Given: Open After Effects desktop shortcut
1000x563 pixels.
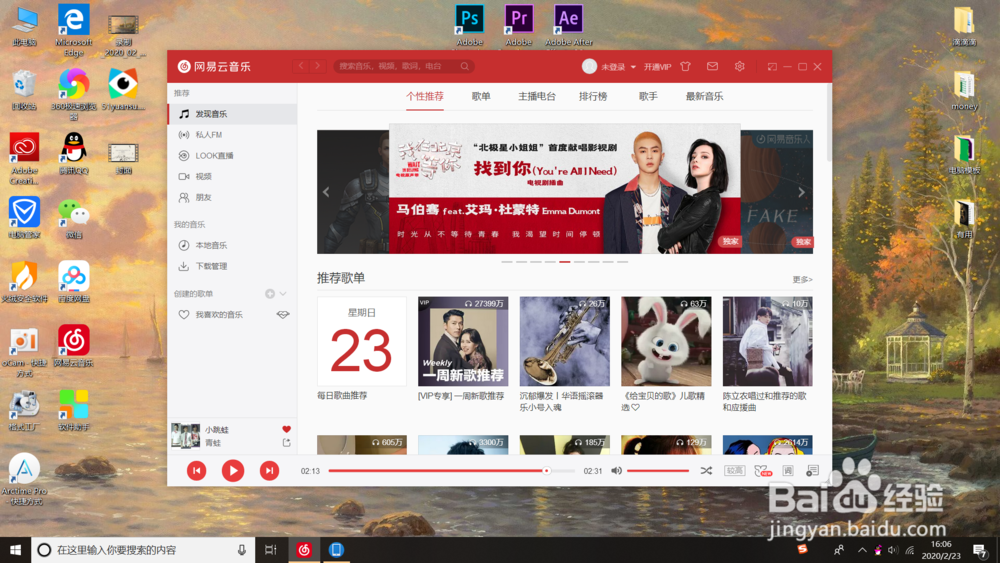Looking at the screenshot, I should pyautogui.click(x=568, y=26).
